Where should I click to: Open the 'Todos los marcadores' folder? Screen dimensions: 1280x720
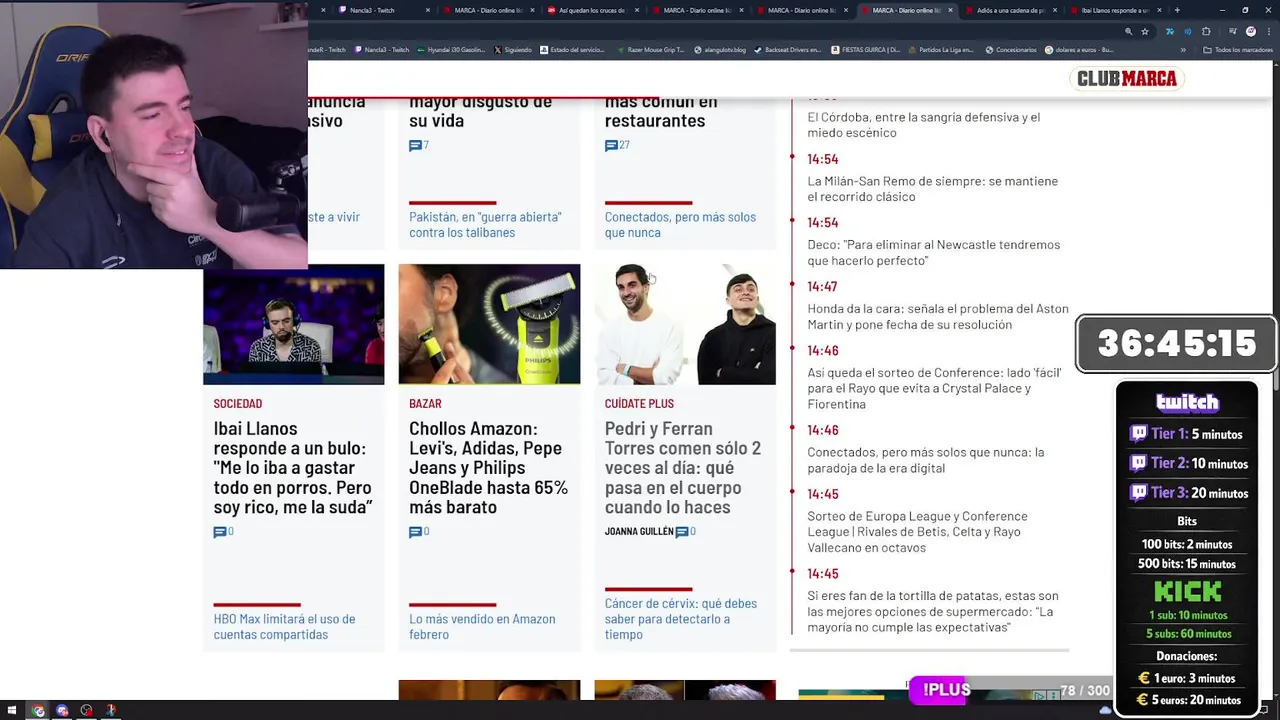click(x=1238, y=50)
